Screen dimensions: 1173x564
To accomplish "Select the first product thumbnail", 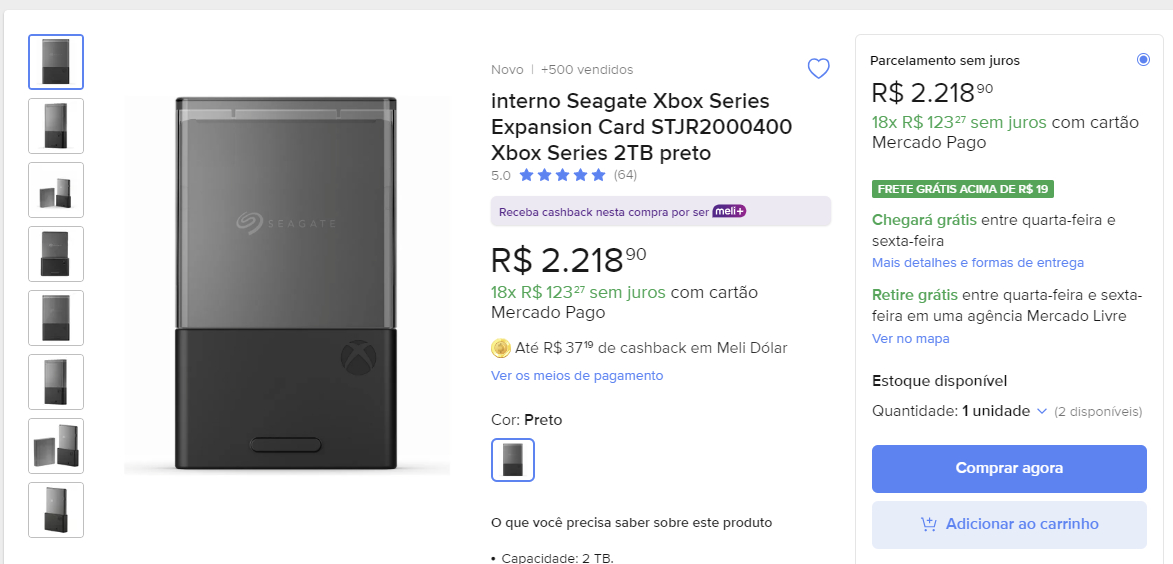I will click(56, 62).
